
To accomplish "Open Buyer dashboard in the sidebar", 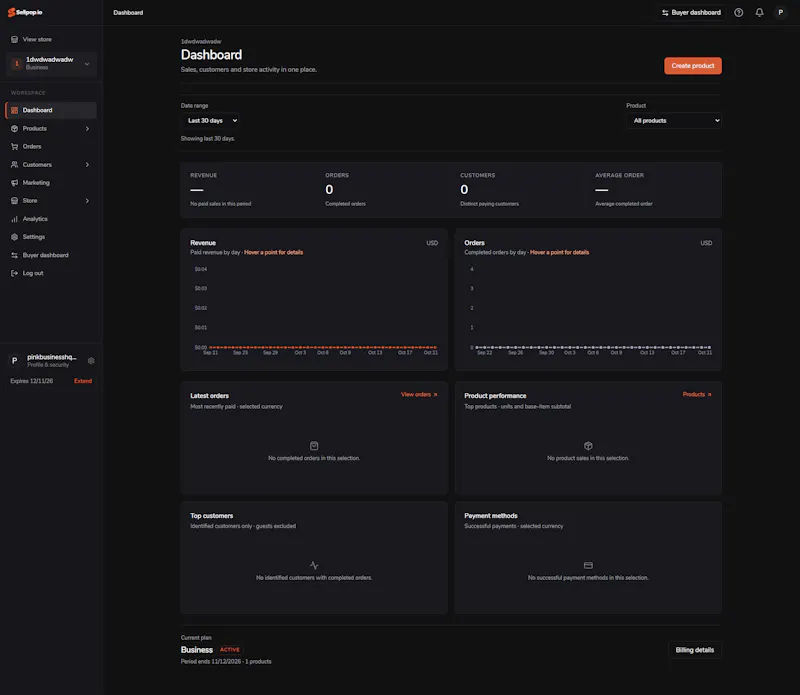I will [x=51, y=255].
